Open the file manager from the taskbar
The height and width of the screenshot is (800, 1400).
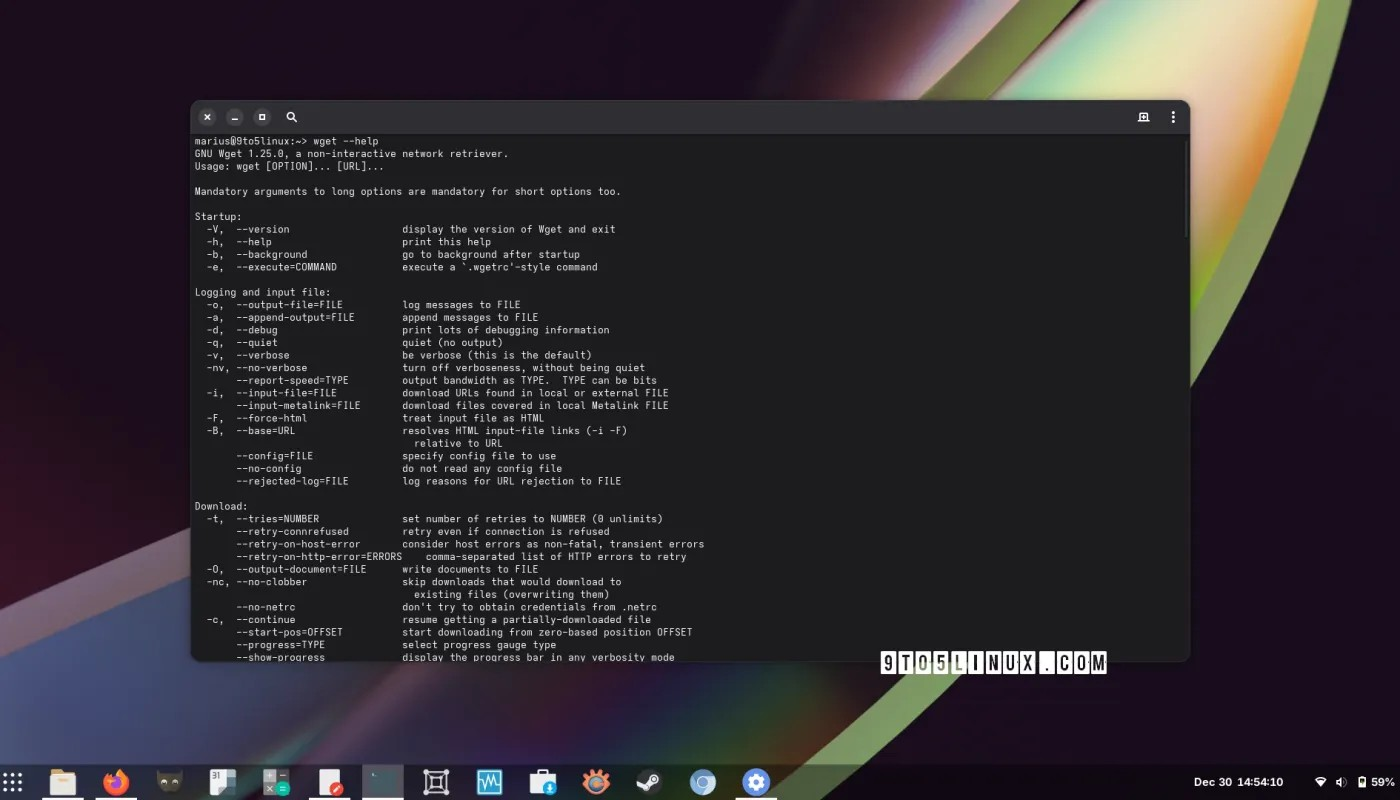tap(63, 781)
